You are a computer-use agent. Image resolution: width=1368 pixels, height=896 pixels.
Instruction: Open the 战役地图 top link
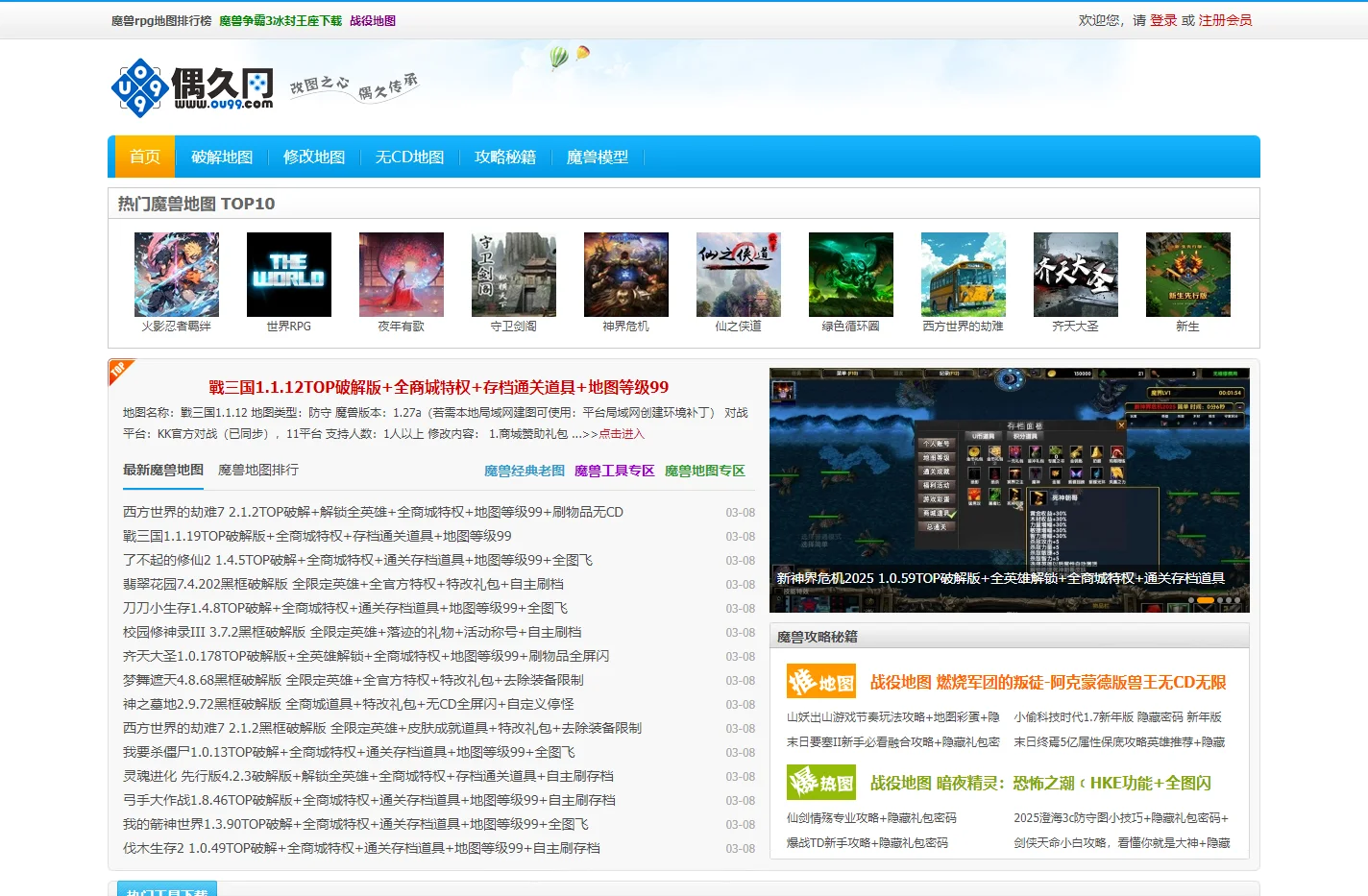point(373,20)
